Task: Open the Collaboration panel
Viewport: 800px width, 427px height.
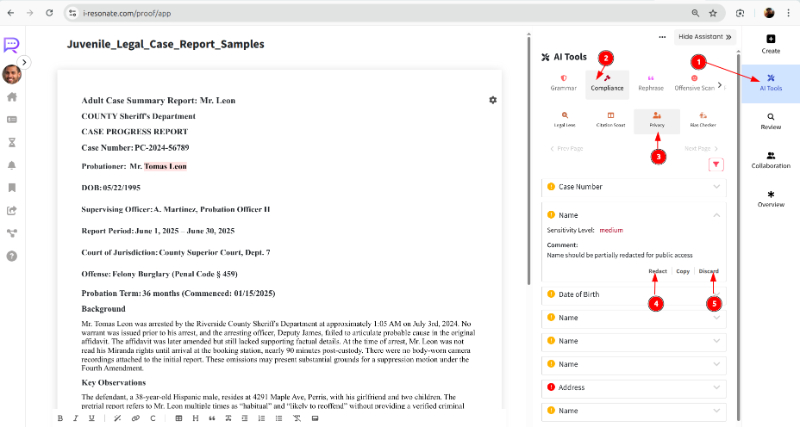Action: 770,159
